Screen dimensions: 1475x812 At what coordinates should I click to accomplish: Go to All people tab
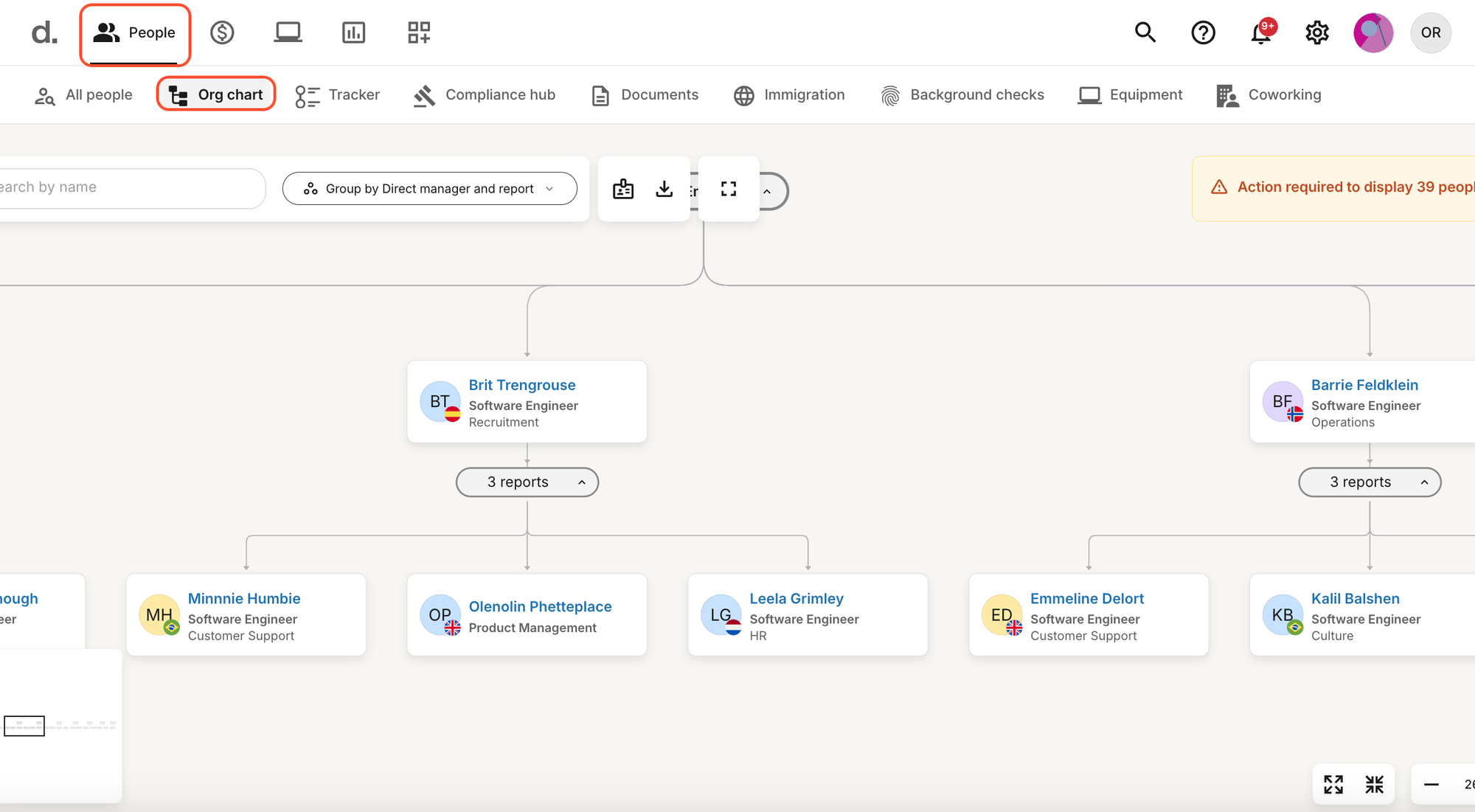[83, 95]
